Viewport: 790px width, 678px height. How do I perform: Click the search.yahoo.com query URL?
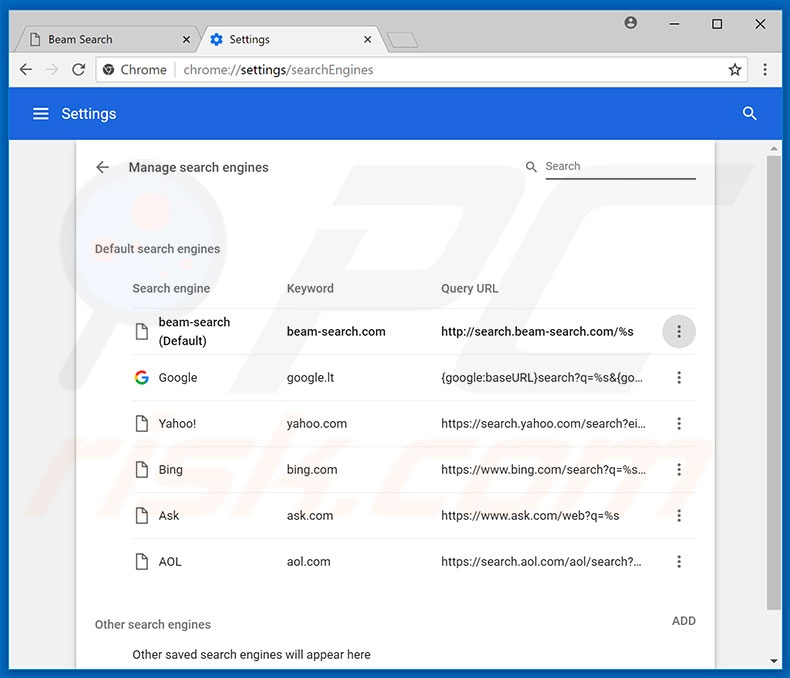pos(543,424)
